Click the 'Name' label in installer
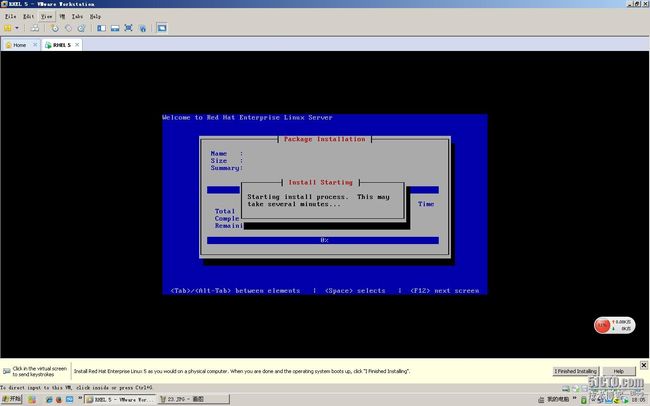650x406 pixels. (x=218, y=153)
